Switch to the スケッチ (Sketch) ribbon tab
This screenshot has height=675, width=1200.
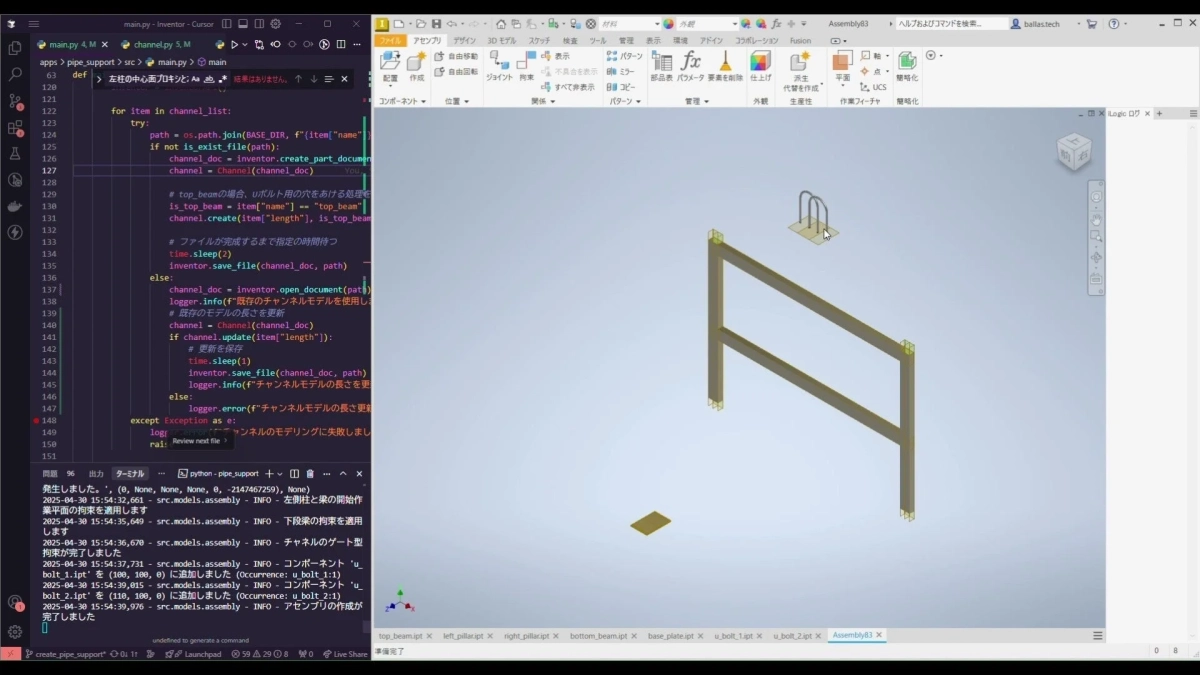pyautogui.click(x=538, y=41)
